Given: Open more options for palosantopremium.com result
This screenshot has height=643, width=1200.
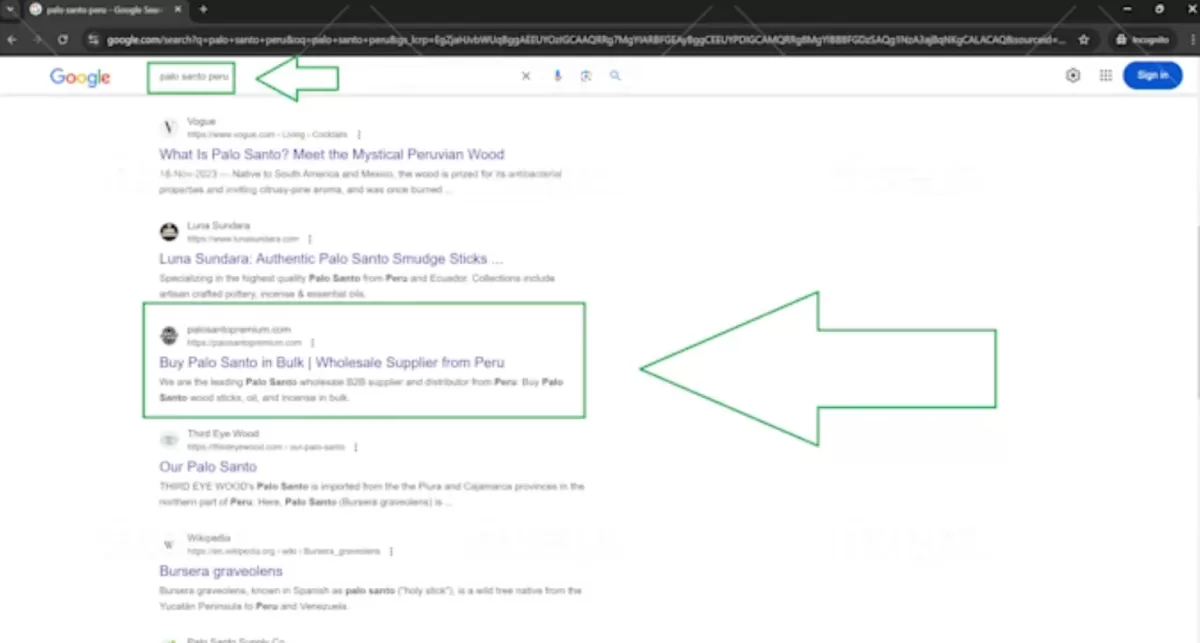Looking at the screenshot, I should 312,342.
